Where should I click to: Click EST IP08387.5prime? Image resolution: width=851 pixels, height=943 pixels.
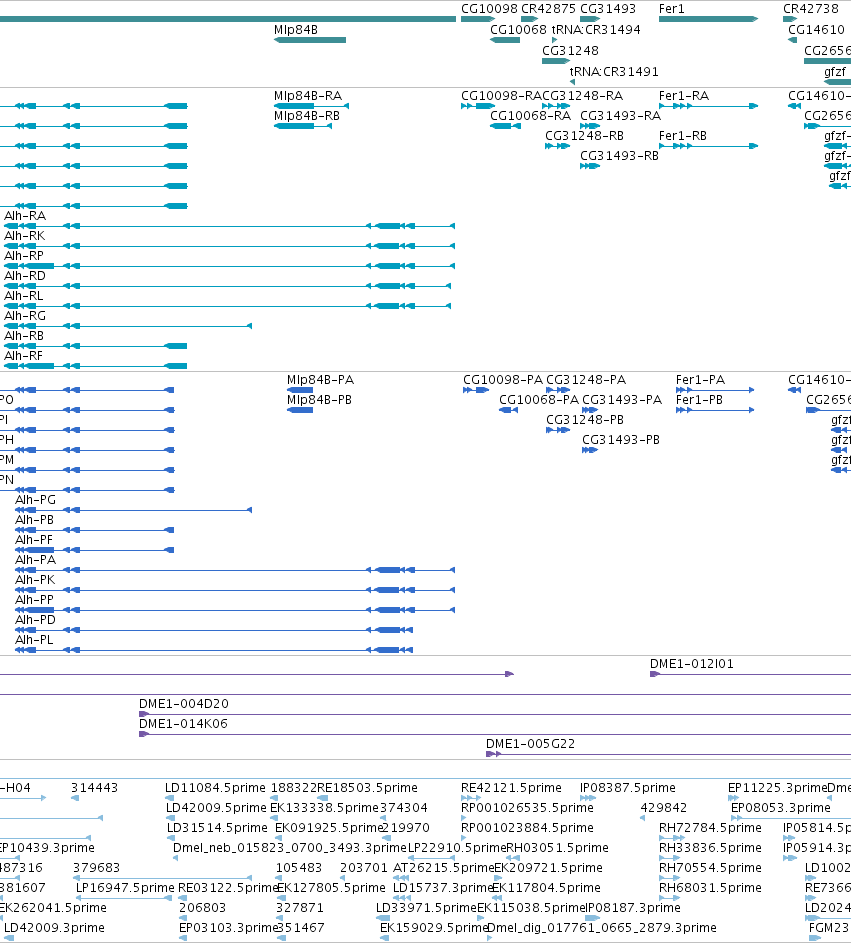(x=627, y=788)
